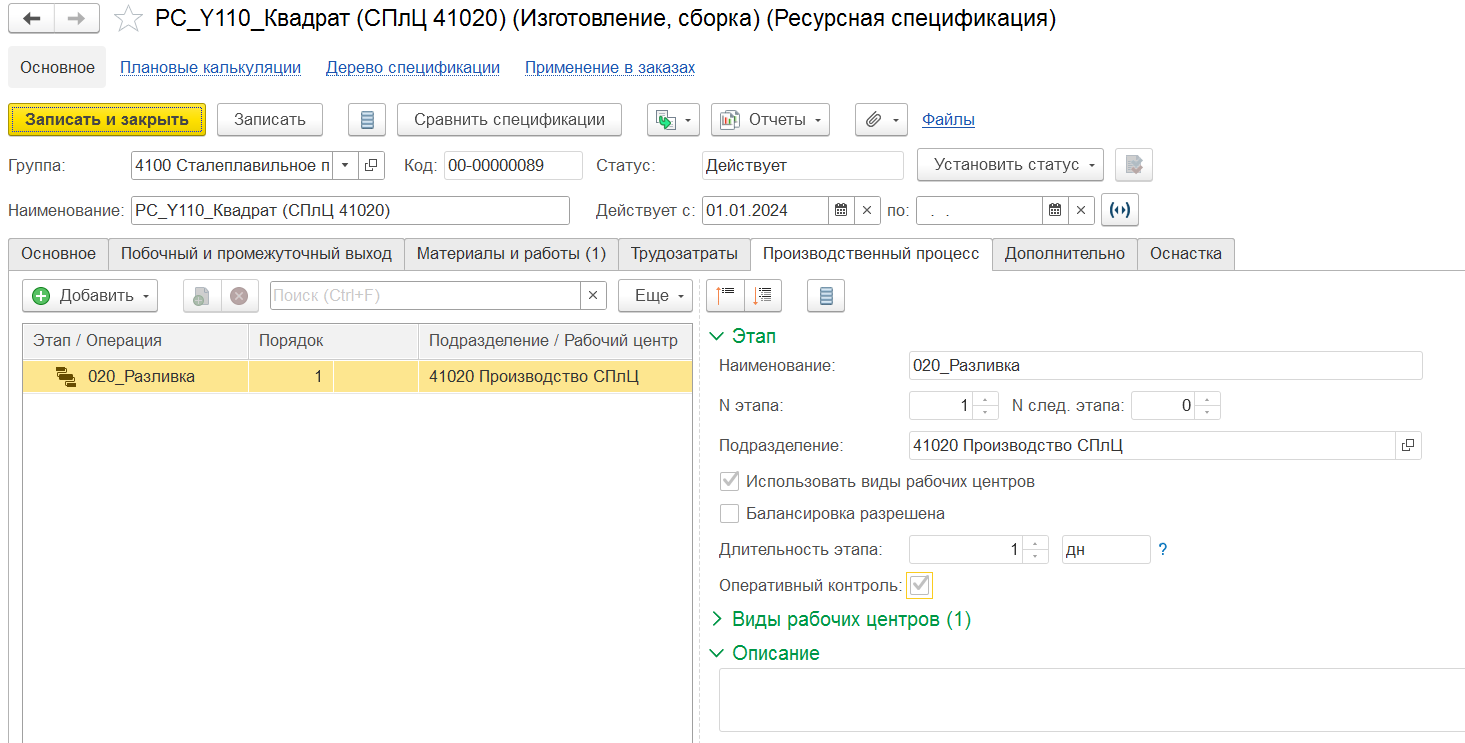1465x743 pixels.
Task: Open the 'Трудозатраты' tab
Action: tap(684, 254)
